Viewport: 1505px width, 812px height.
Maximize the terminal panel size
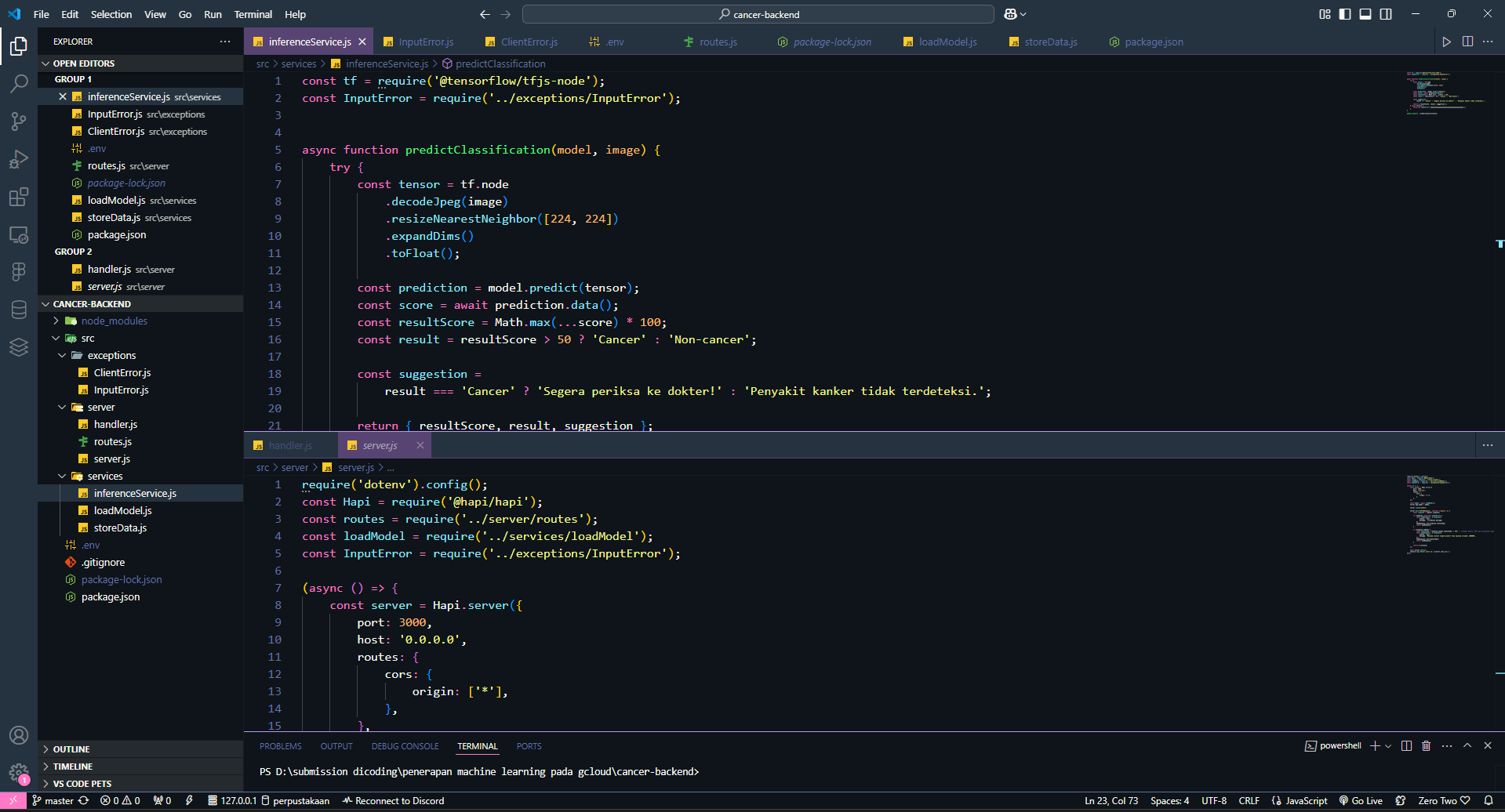click(x=1467, y=745)
